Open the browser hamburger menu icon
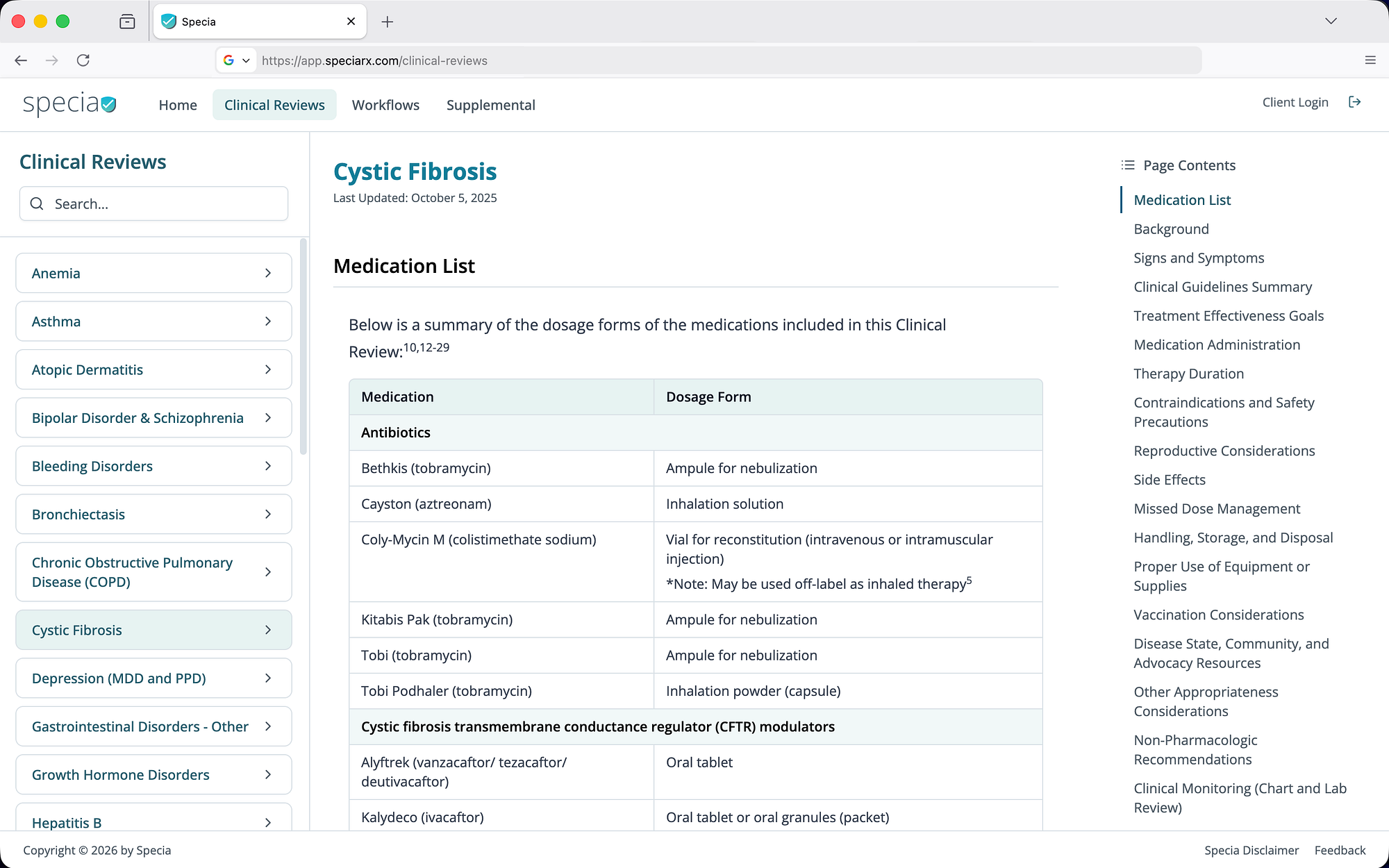1389x868 pixels. click(x=1370, y=60)
